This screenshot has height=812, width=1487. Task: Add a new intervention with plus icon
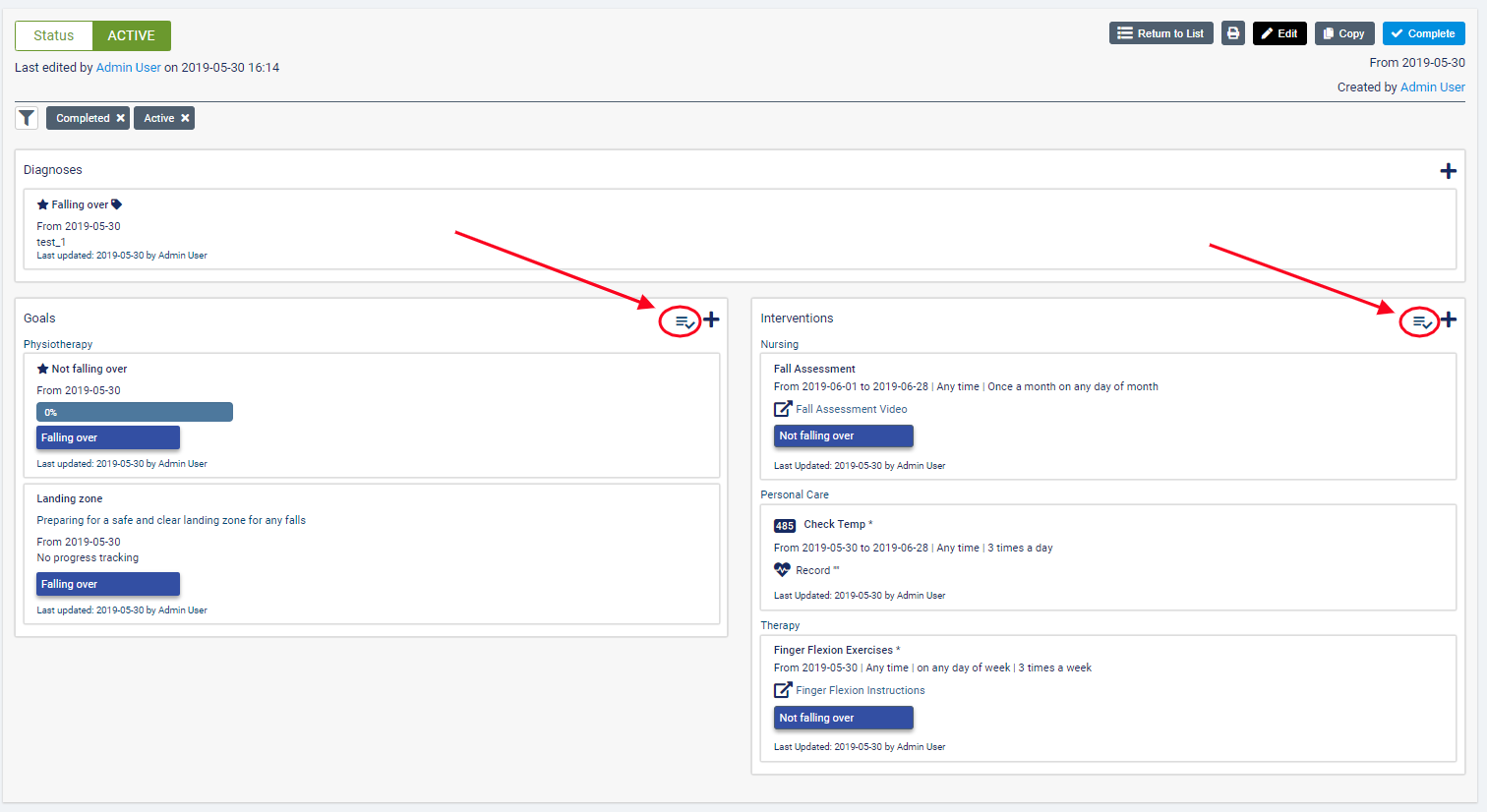[1448, 319]
